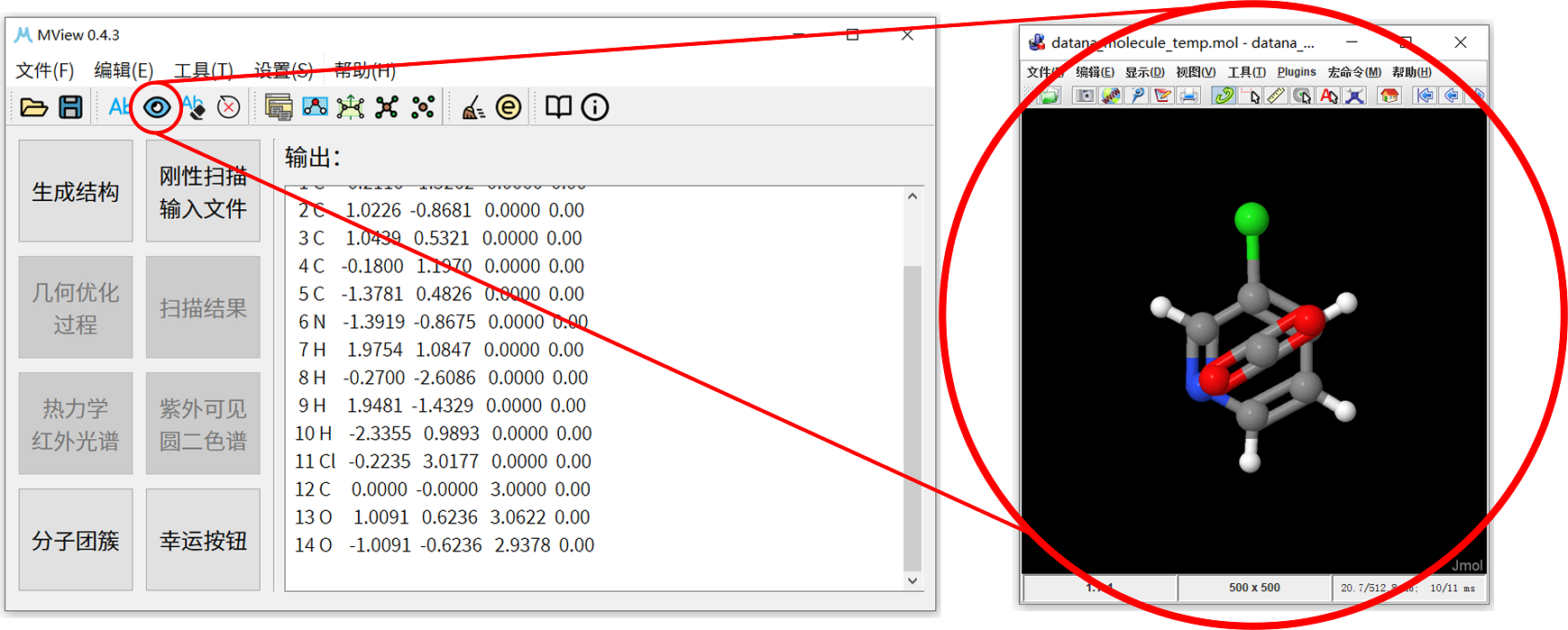This screenshot has height=630, width=1568.
Task: Save using the MView floppy disk icon
Action: coord(70,107)
